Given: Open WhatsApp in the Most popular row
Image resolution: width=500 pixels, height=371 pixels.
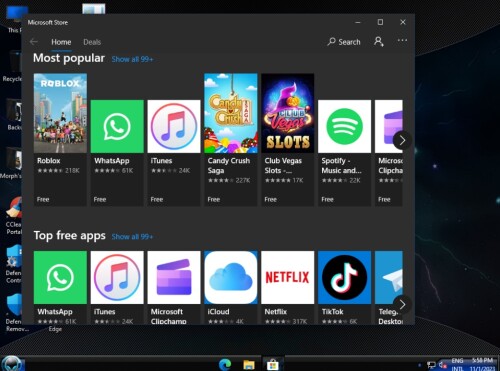Looking at the screenshot, I should pyautogui.click(x=117, y=153).
